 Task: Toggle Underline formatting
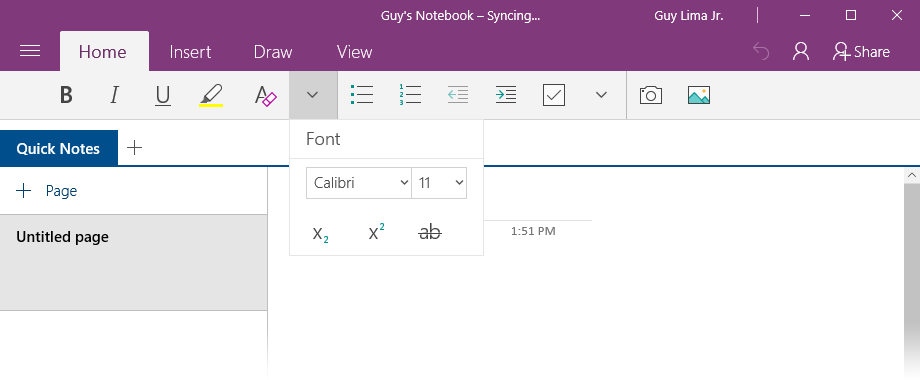pyautogui.click(x=163, y=96)
